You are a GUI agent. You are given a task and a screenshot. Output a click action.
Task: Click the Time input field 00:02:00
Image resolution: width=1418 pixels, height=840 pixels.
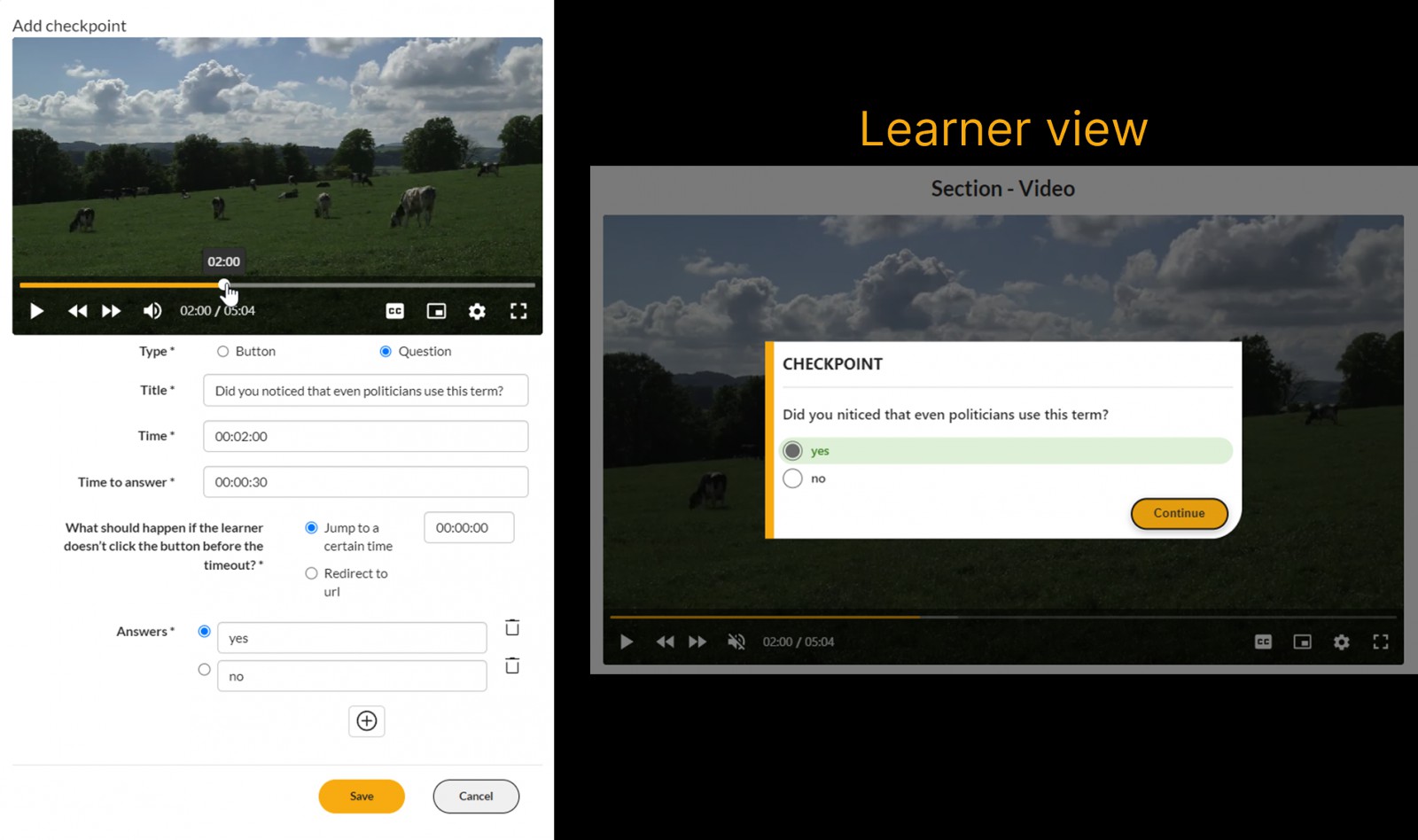365,436
